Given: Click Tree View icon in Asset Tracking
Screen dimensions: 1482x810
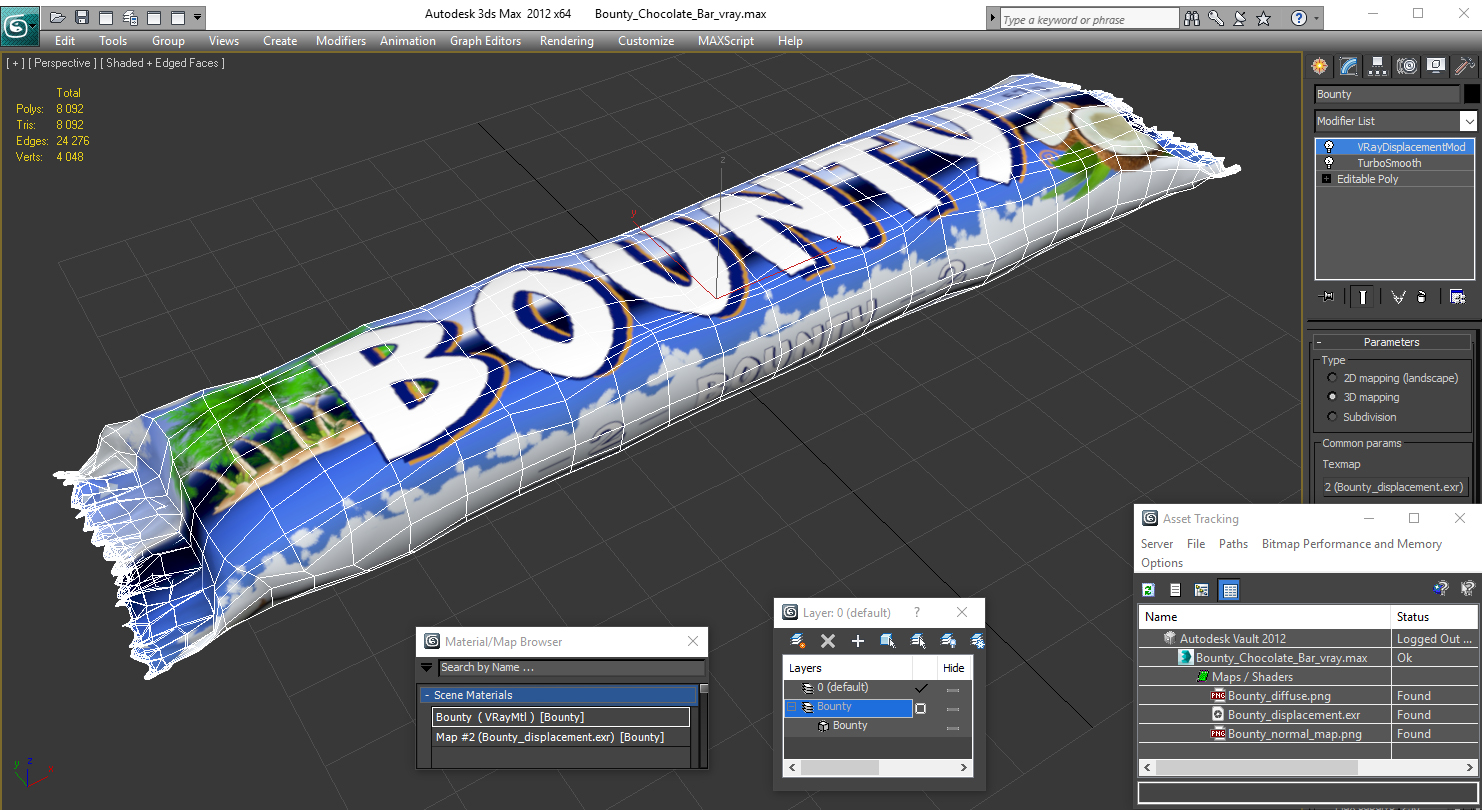Looking at the screenshot, I should click(x=1202, y=590).
